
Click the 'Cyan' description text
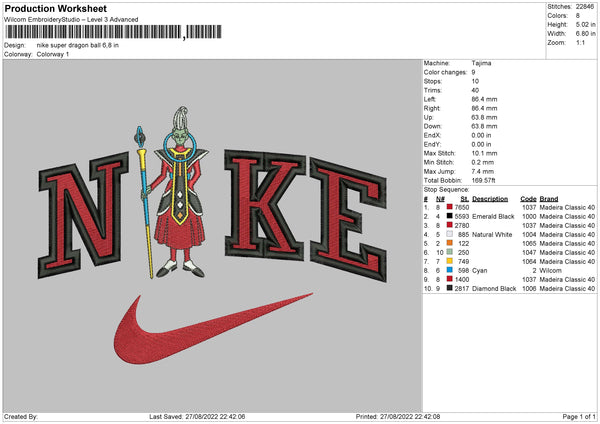click(480, 271)
